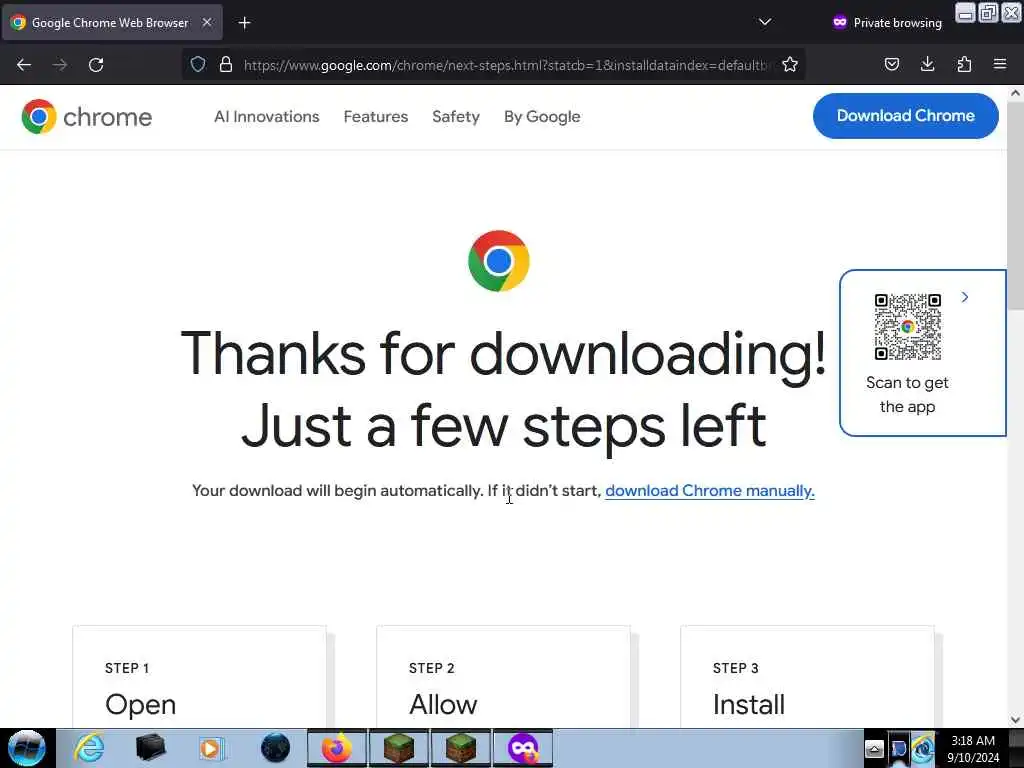
Task: Show hidden system tray icons
Action: coord(874,749)
